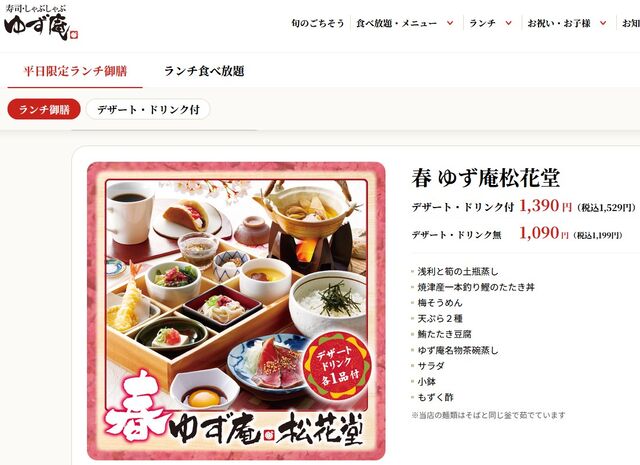Click the 浅利と筍の土瓶蒸し menu entry
This screenshot has height=465, width=640.
coord(458,271)
